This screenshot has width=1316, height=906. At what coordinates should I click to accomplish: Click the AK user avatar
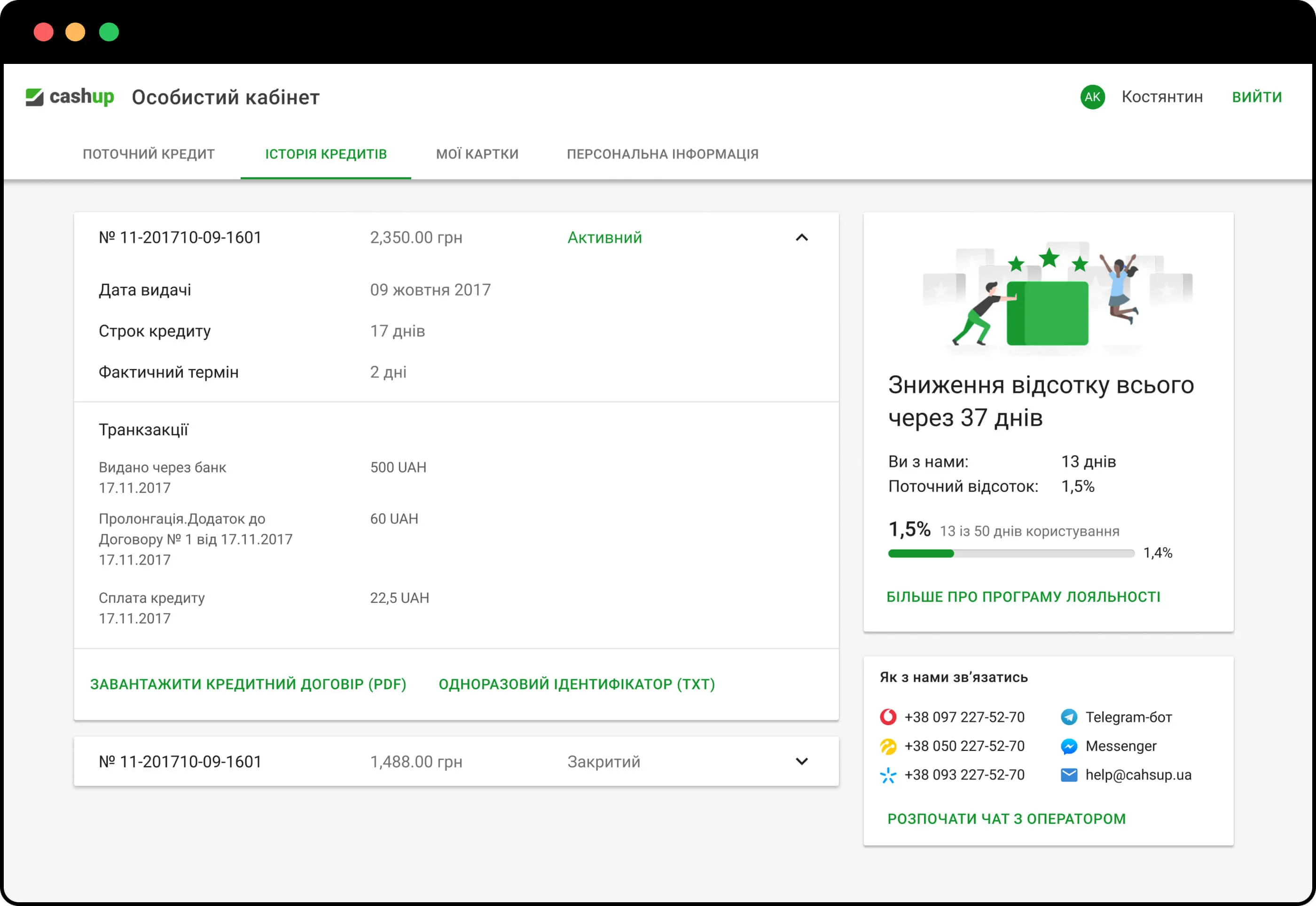[x=1092, y=97]
